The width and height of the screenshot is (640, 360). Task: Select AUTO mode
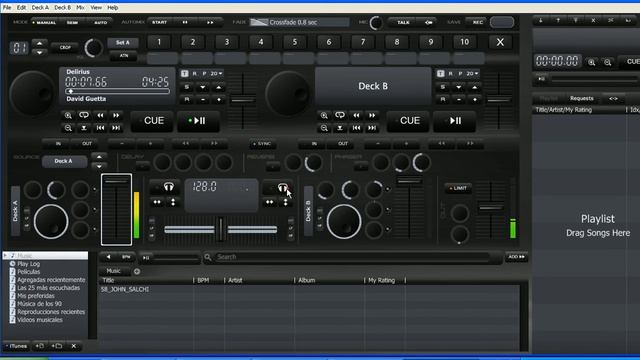100,22
